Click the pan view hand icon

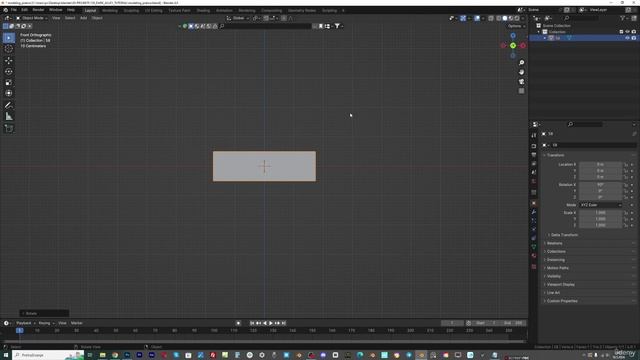521,72
